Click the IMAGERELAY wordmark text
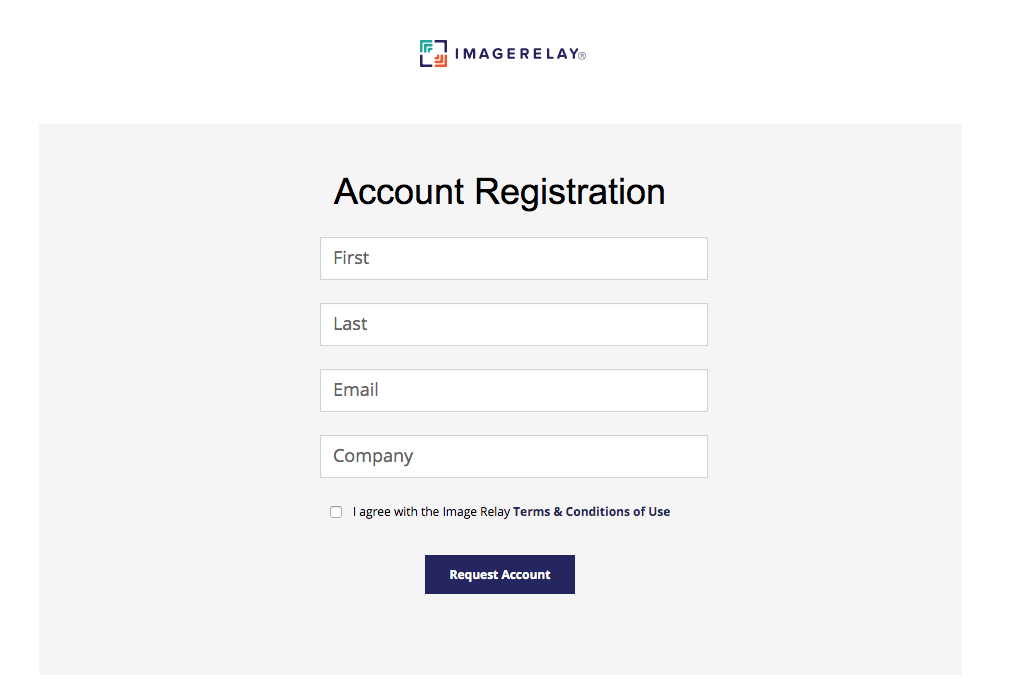The width and height of the screenshot is (1015, 690). point(517,54)
